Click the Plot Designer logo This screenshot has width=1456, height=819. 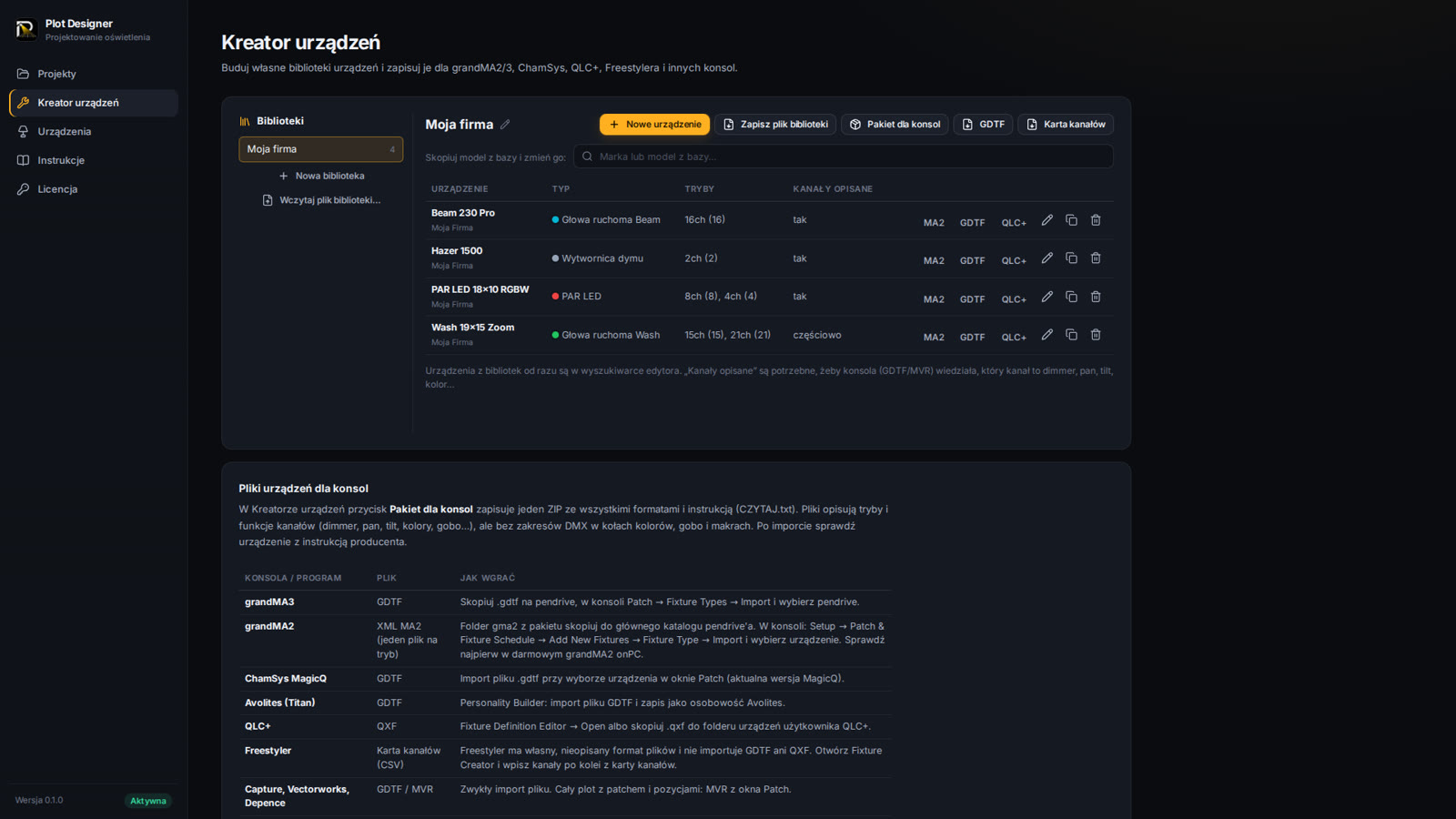(x=25, y=30)
